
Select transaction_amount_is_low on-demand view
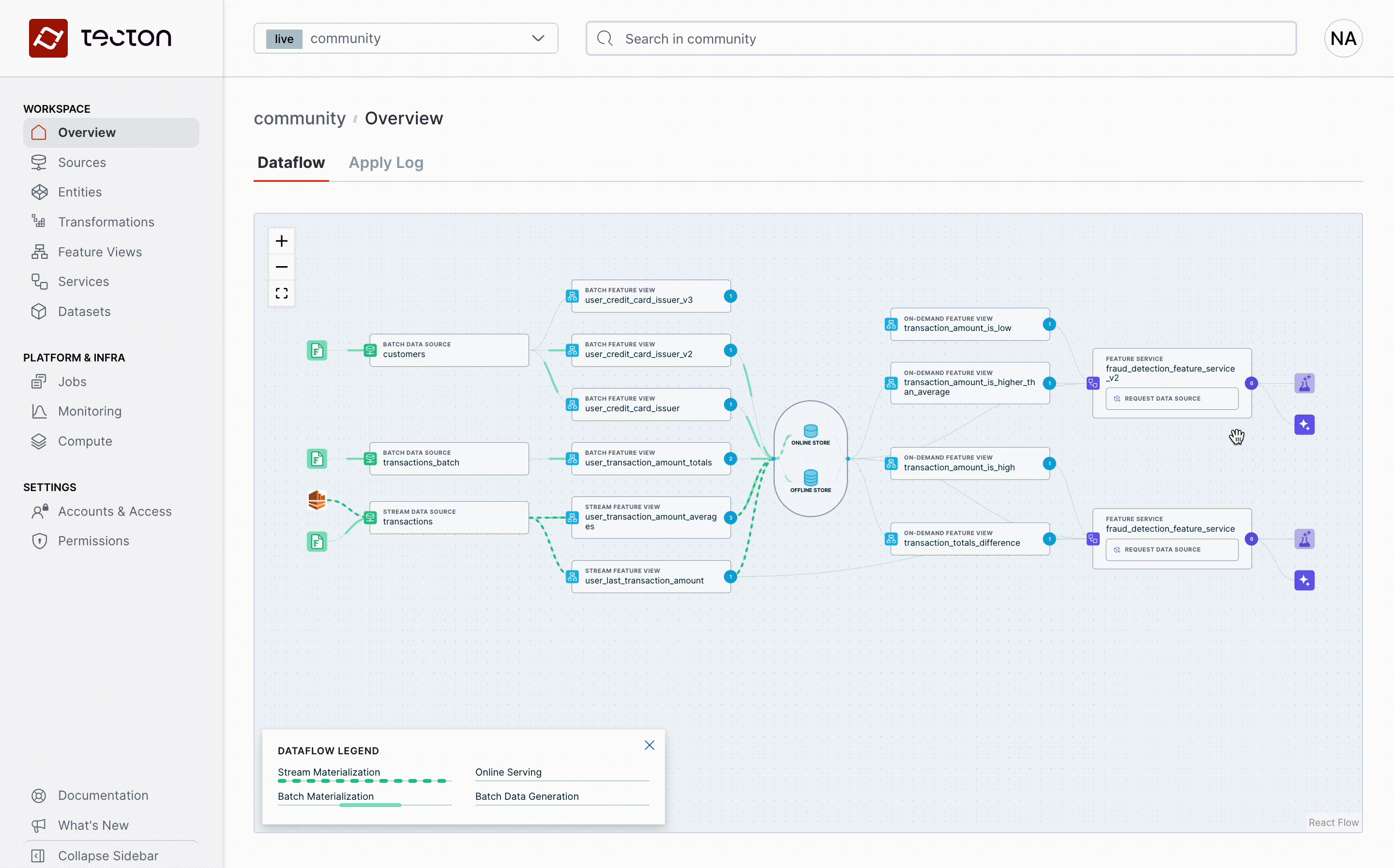tap(970, 324)
